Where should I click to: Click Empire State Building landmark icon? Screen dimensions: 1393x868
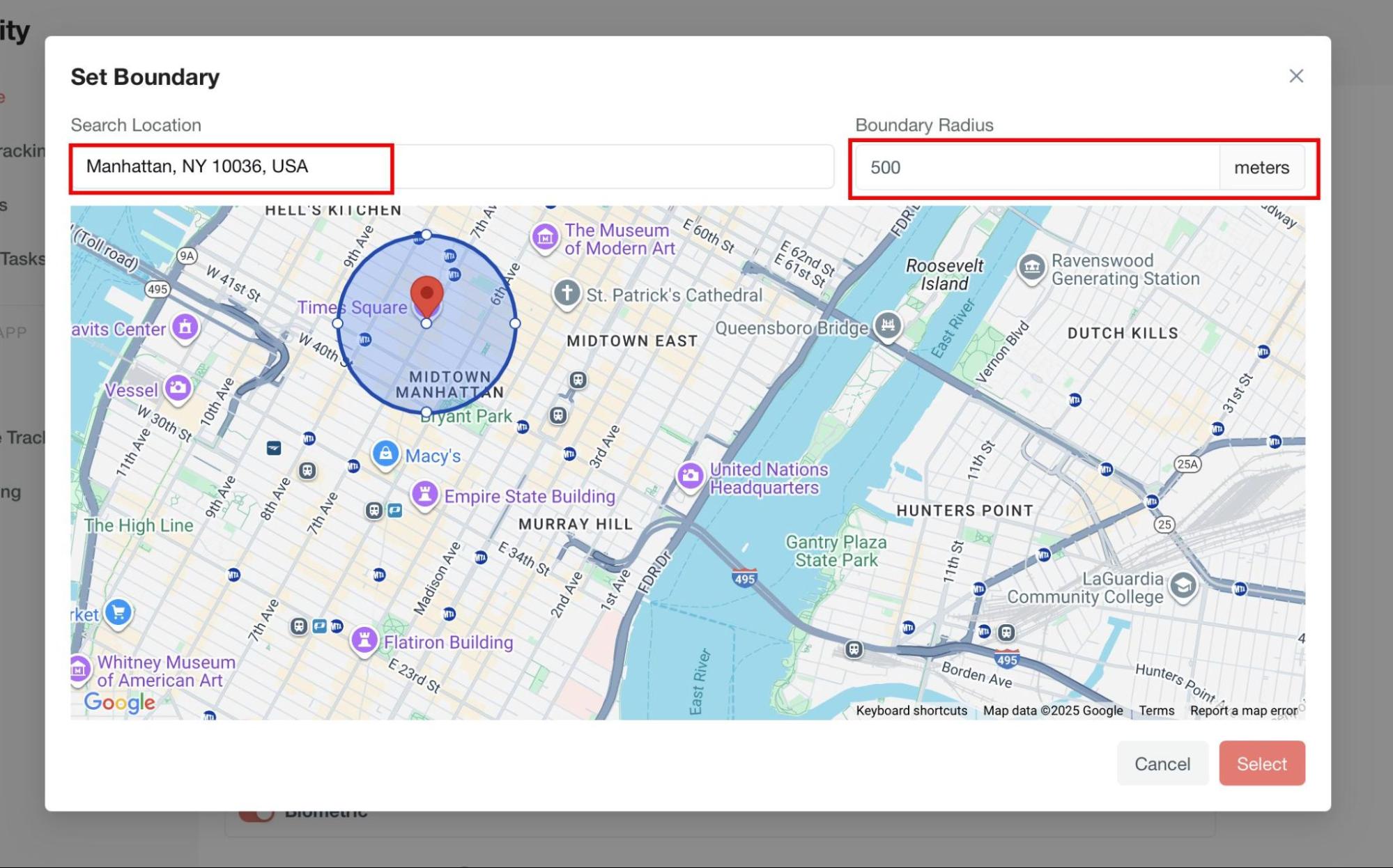424,494
